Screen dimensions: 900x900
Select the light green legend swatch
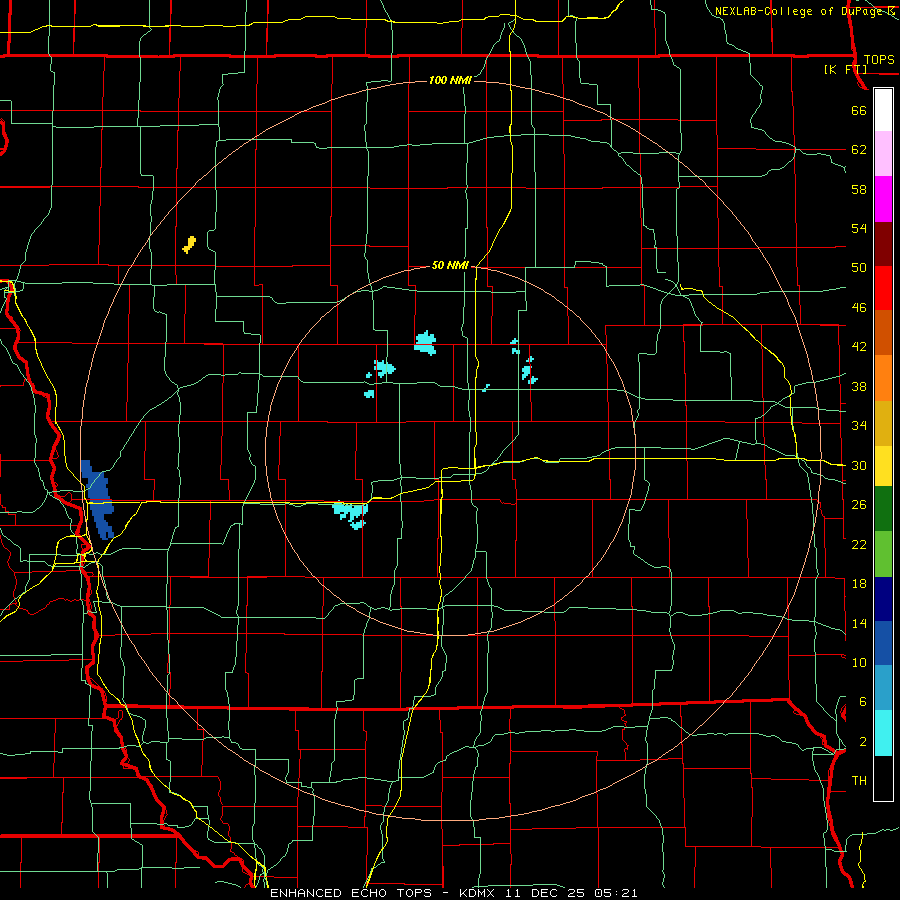click(883, 554)
